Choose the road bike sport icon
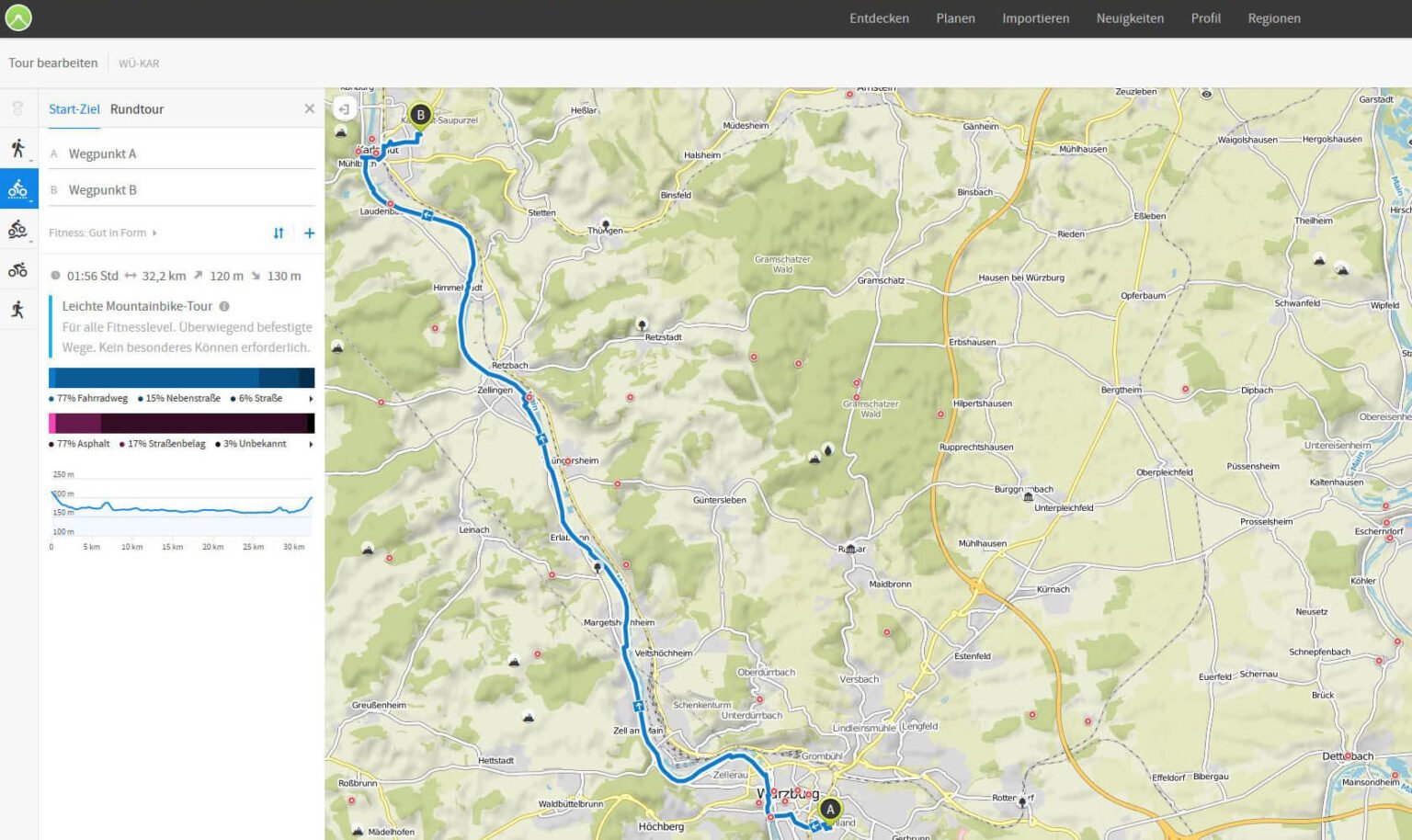Image resolution: width=1412 pixels, height=840 pixels. [17, 269]
